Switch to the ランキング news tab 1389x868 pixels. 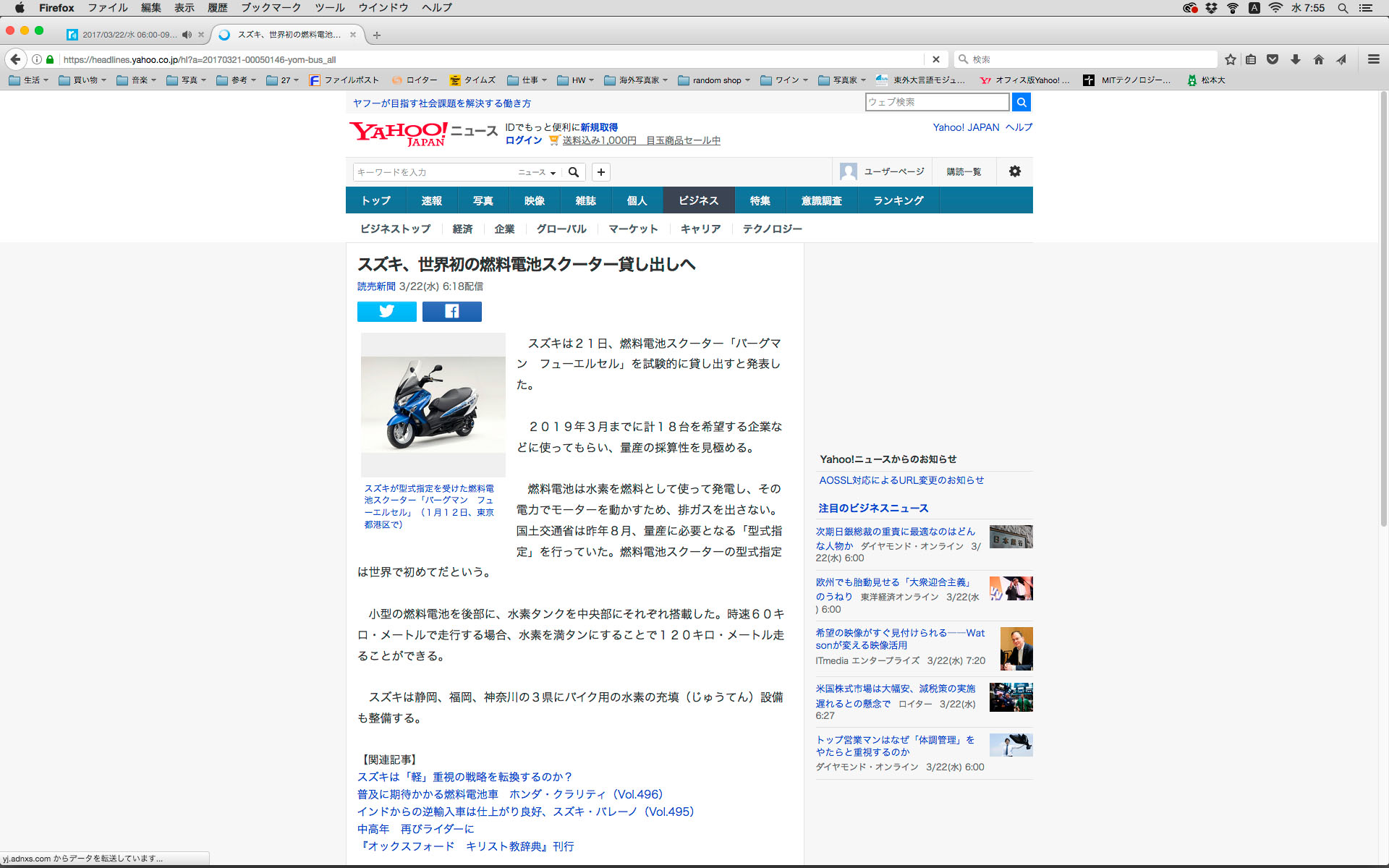[898, 200]
